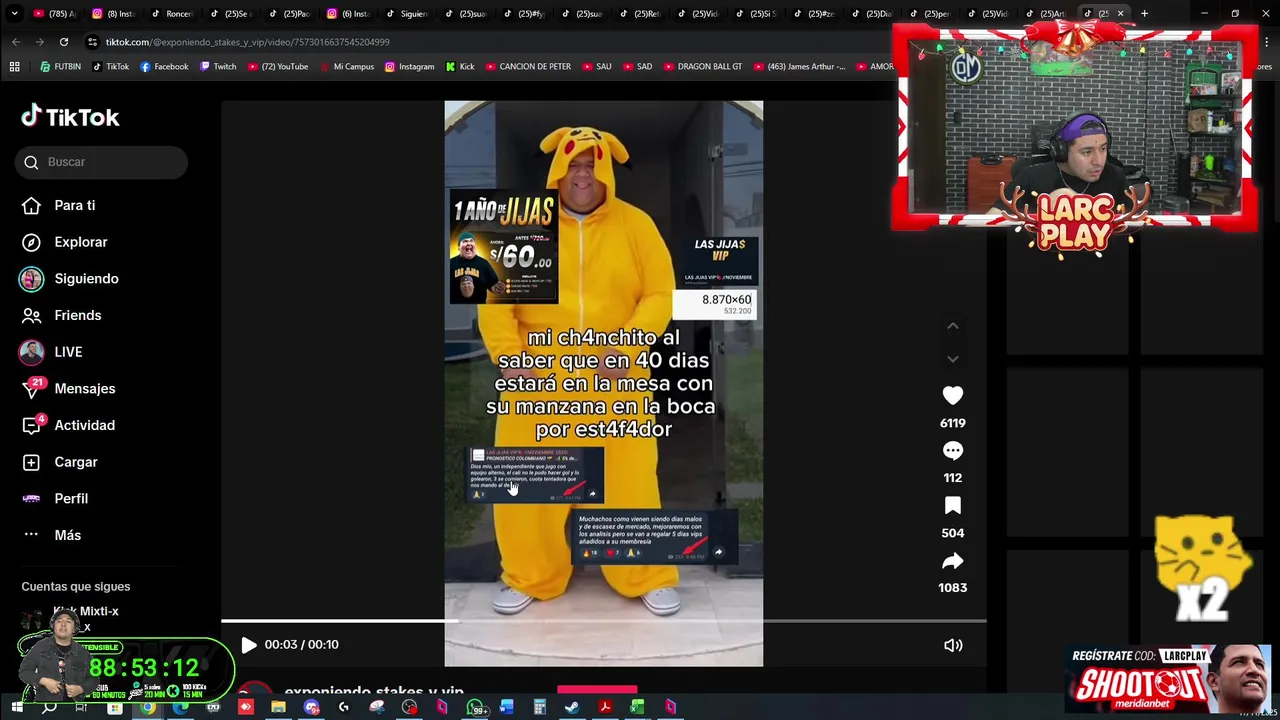Switch to the (6) Instagram tab

coord(349,13)
